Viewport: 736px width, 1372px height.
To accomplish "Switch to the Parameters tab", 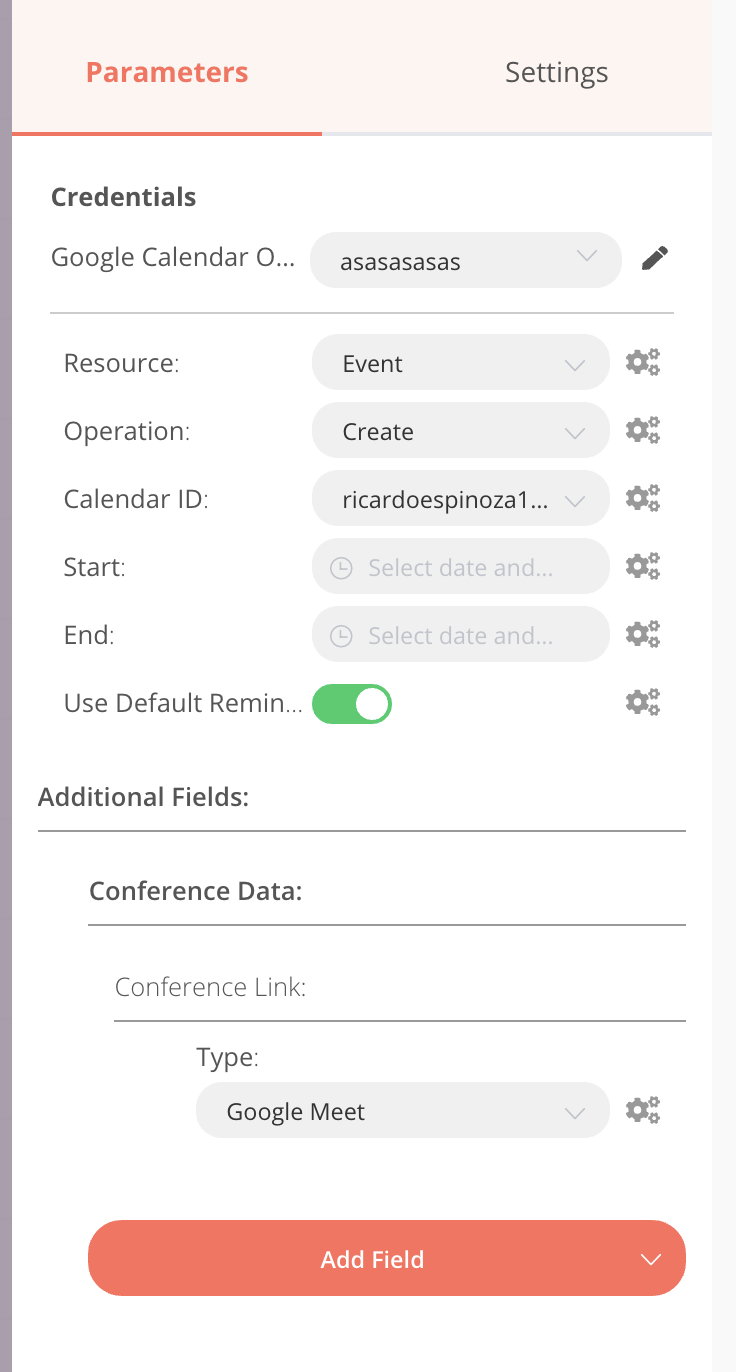I will click(x=167, y=72).
